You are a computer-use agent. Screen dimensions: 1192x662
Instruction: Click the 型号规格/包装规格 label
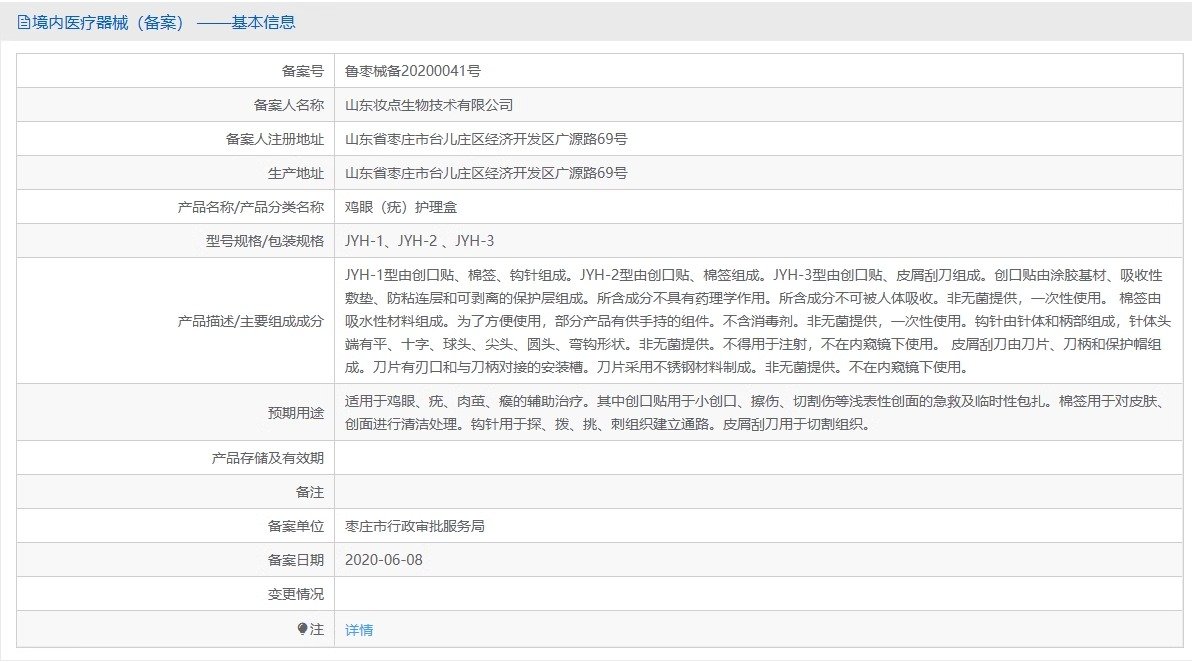tap(265, 242)
